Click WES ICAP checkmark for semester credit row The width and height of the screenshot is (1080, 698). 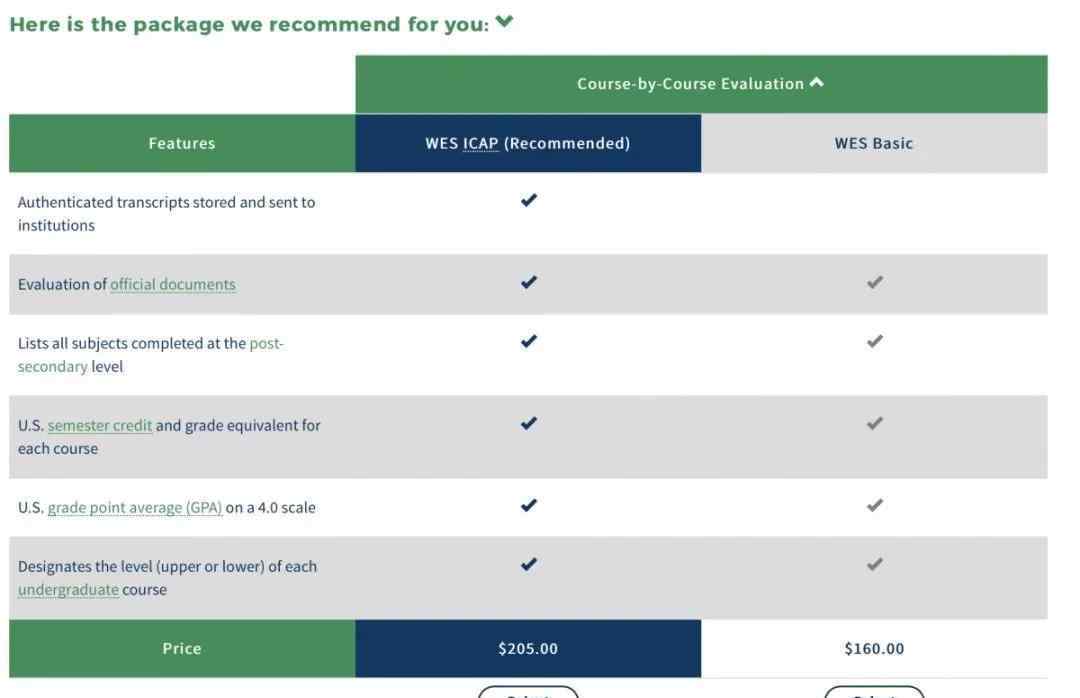click(x=529, y=423)
